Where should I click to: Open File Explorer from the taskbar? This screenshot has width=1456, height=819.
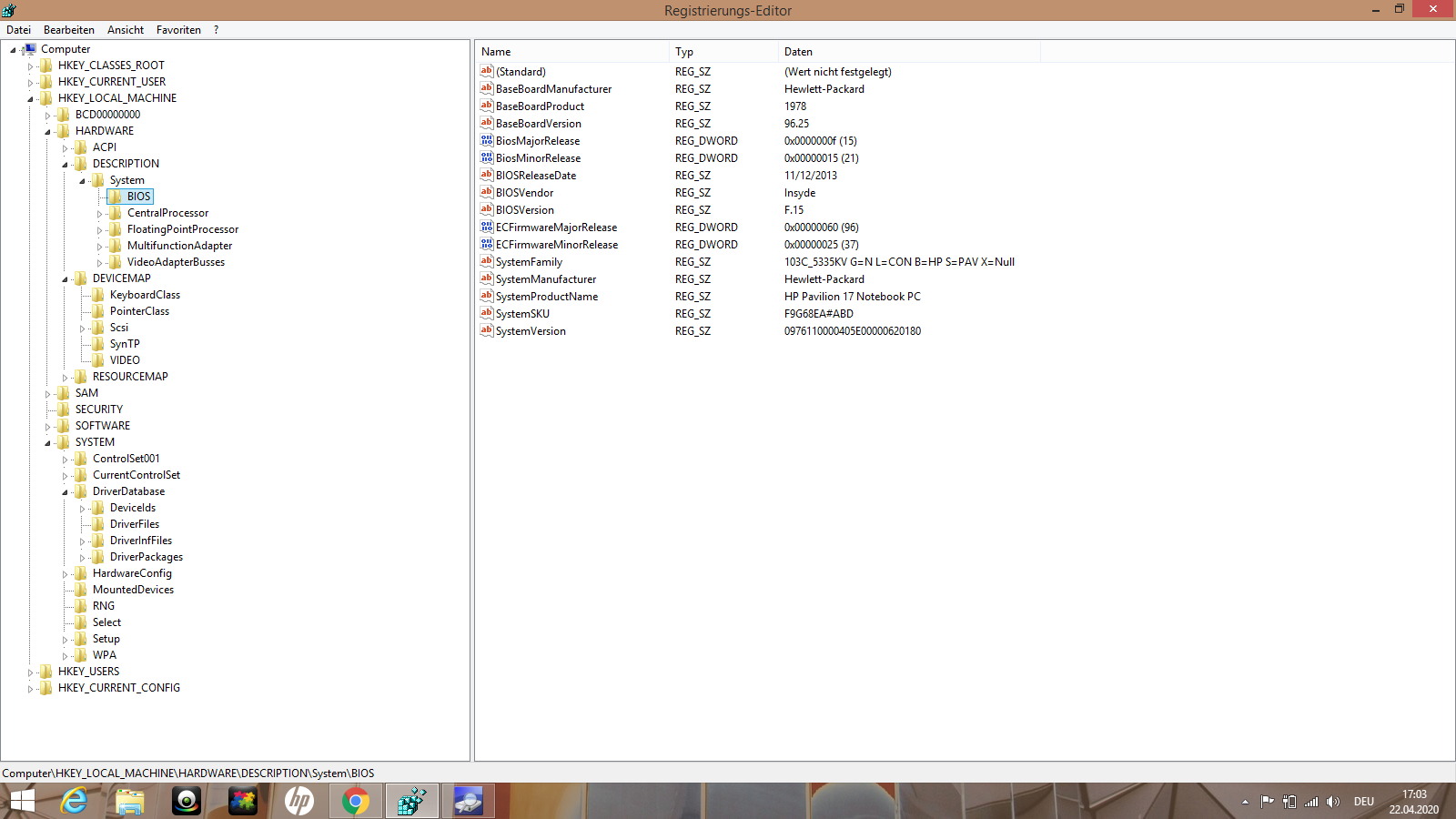tap(130, 801)
